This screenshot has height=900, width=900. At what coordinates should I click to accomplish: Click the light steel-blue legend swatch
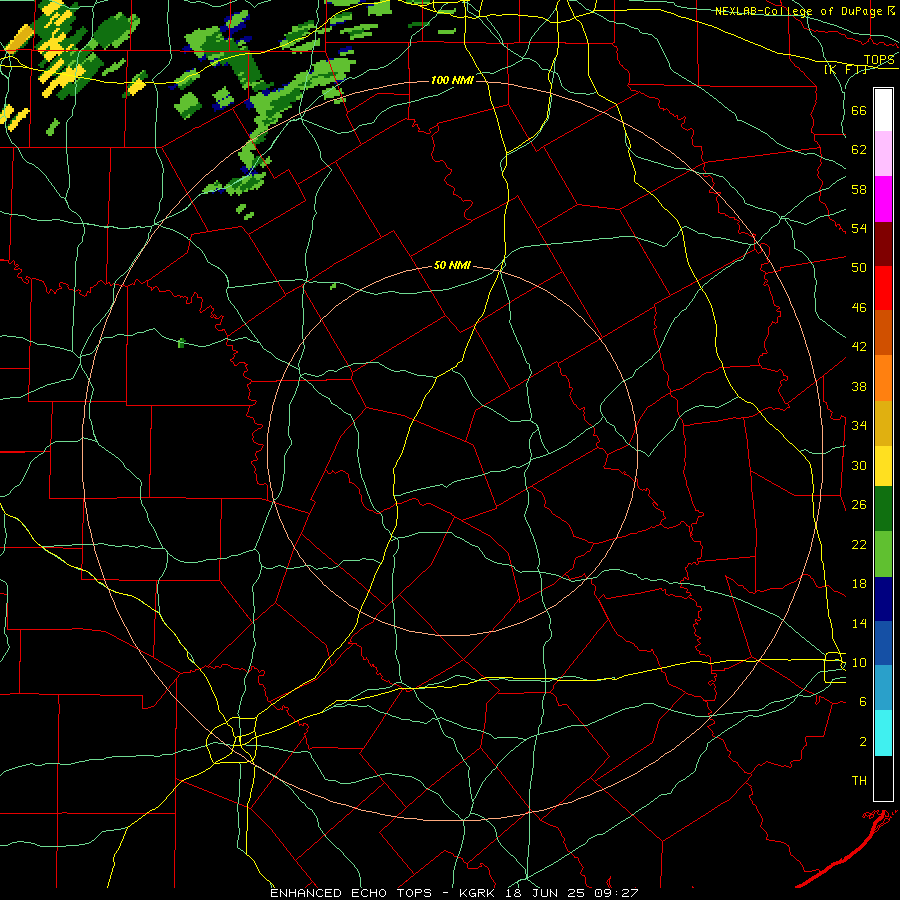point(883,688)
